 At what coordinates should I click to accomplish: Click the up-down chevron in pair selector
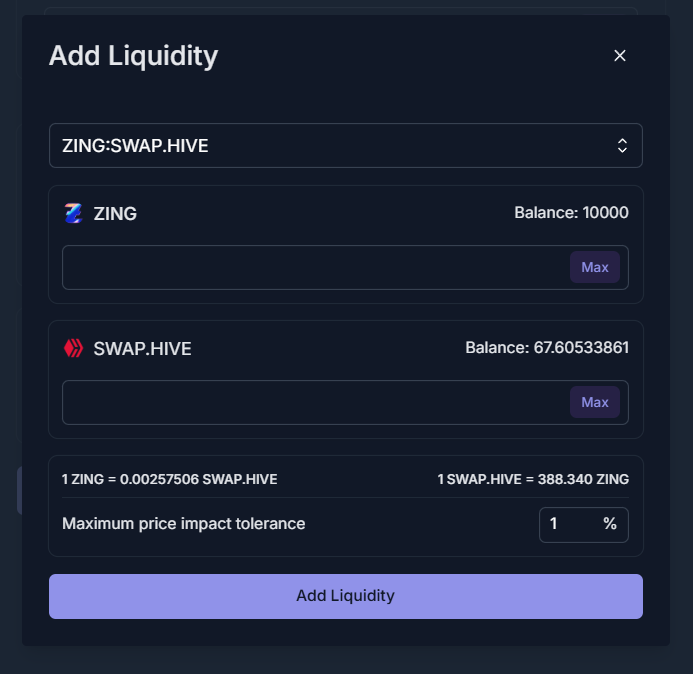click(x=622, y=145)
